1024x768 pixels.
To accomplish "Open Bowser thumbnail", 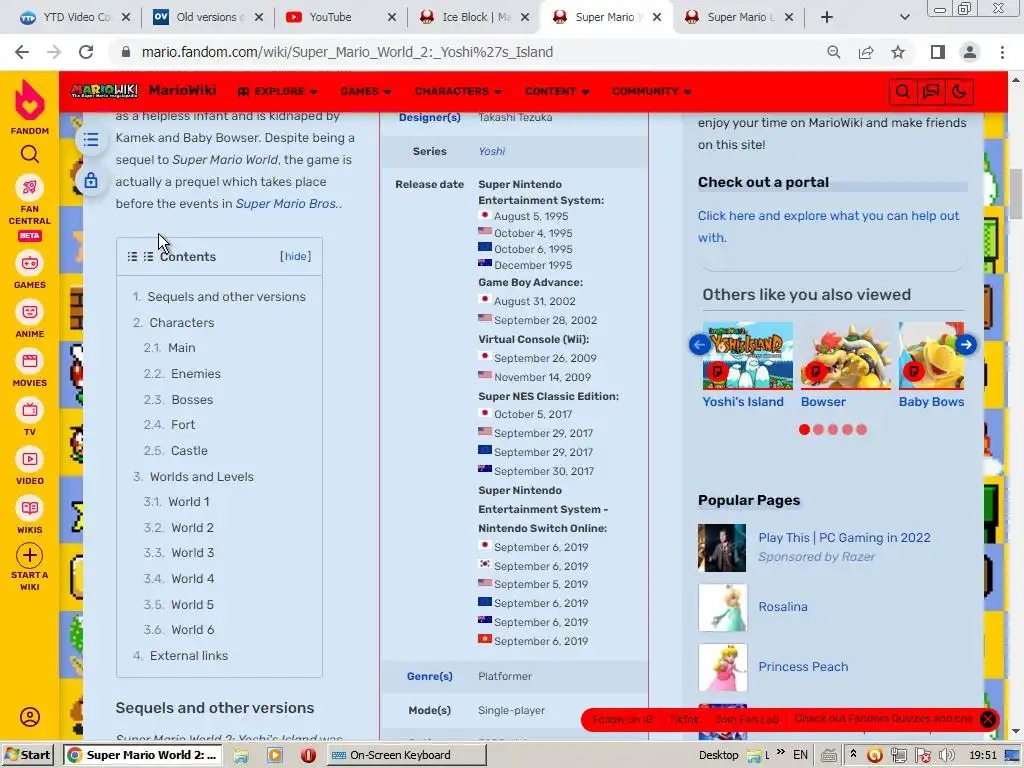I will [x=845, y=356].
